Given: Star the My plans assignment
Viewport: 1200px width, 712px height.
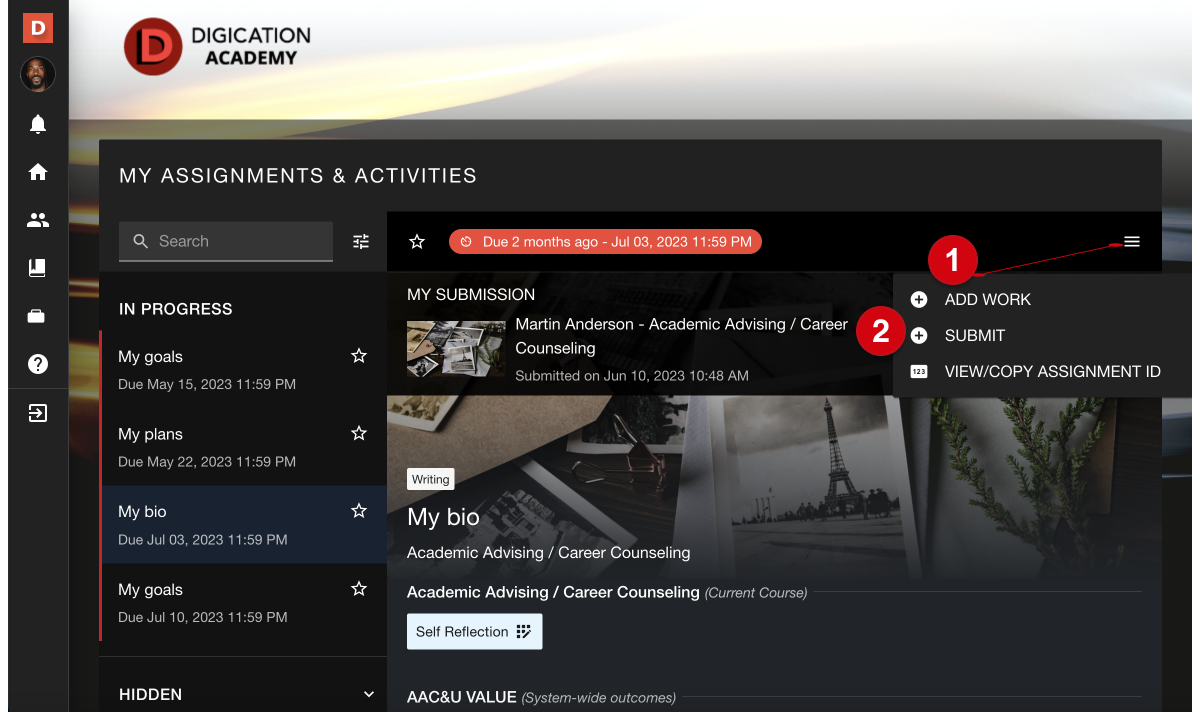Looking at the screenshot, I should click(x=359, y=434).
